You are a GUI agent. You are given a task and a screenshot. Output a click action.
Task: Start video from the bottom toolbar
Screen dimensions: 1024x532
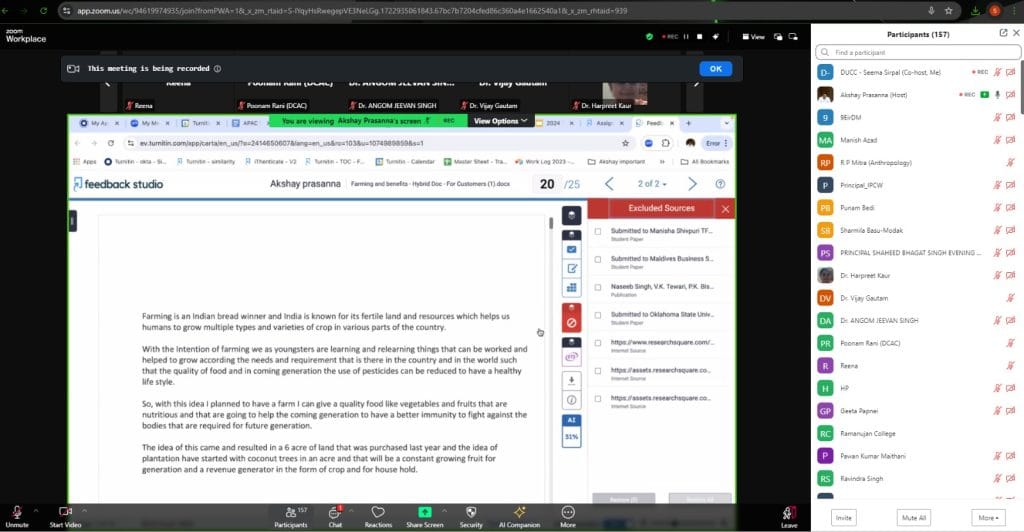pos(66,513)
